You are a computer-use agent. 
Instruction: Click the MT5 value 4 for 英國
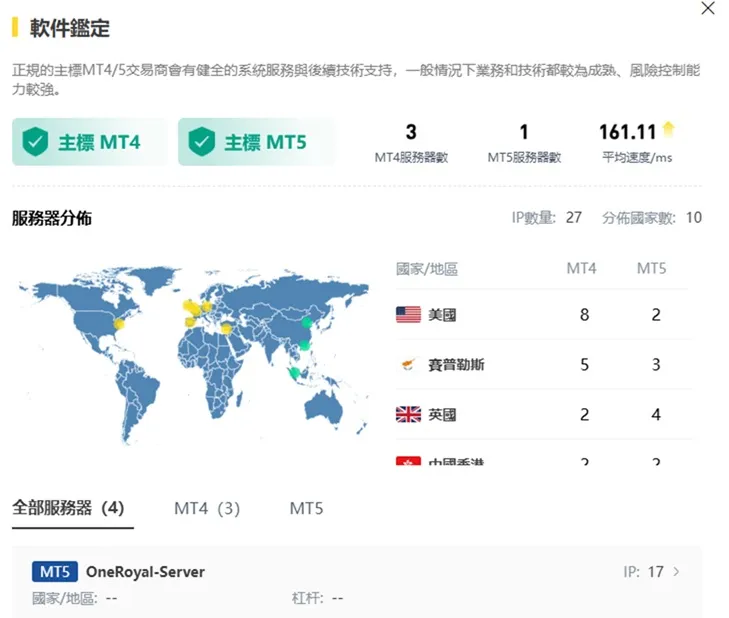656,414
